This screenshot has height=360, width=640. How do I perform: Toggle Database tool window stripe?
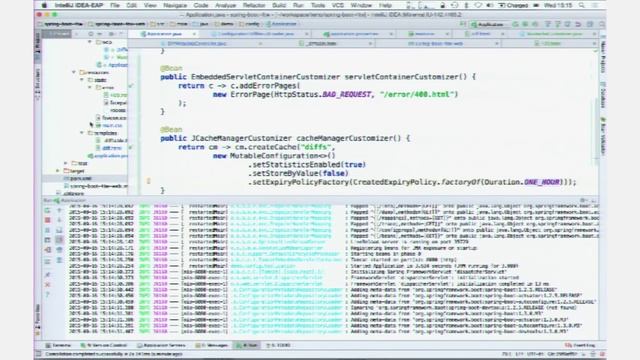click(602, 96)
